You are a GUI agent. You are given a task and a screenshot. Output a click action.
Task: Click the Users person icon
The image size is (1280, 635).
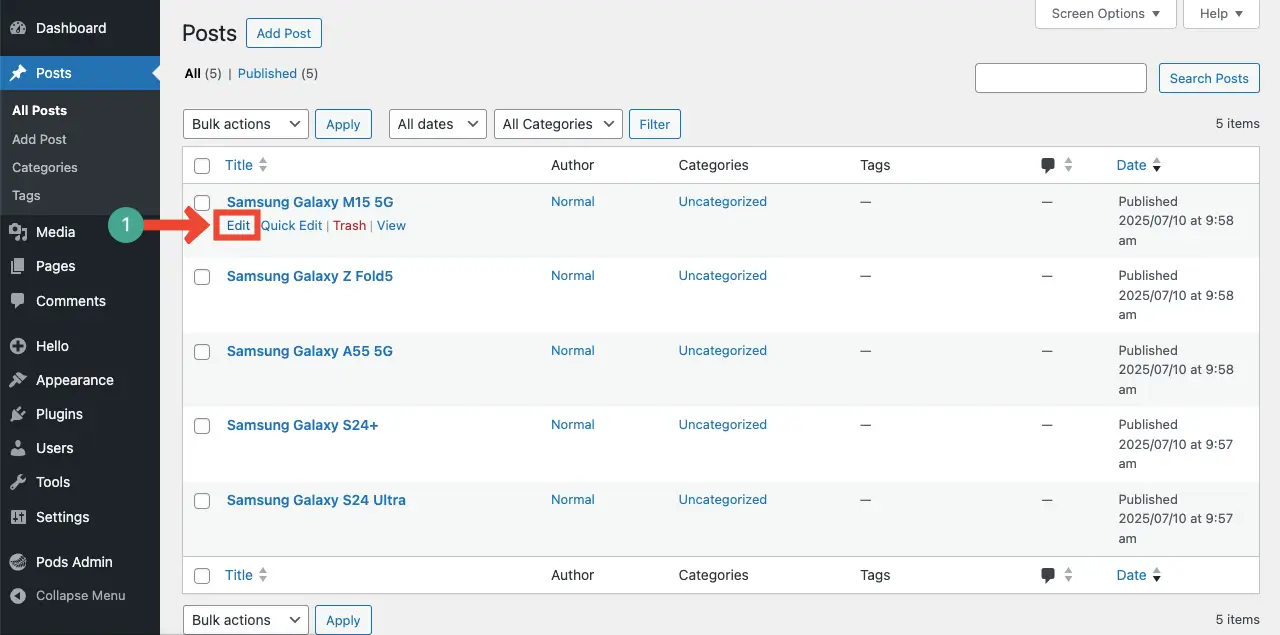pos(18,448)
